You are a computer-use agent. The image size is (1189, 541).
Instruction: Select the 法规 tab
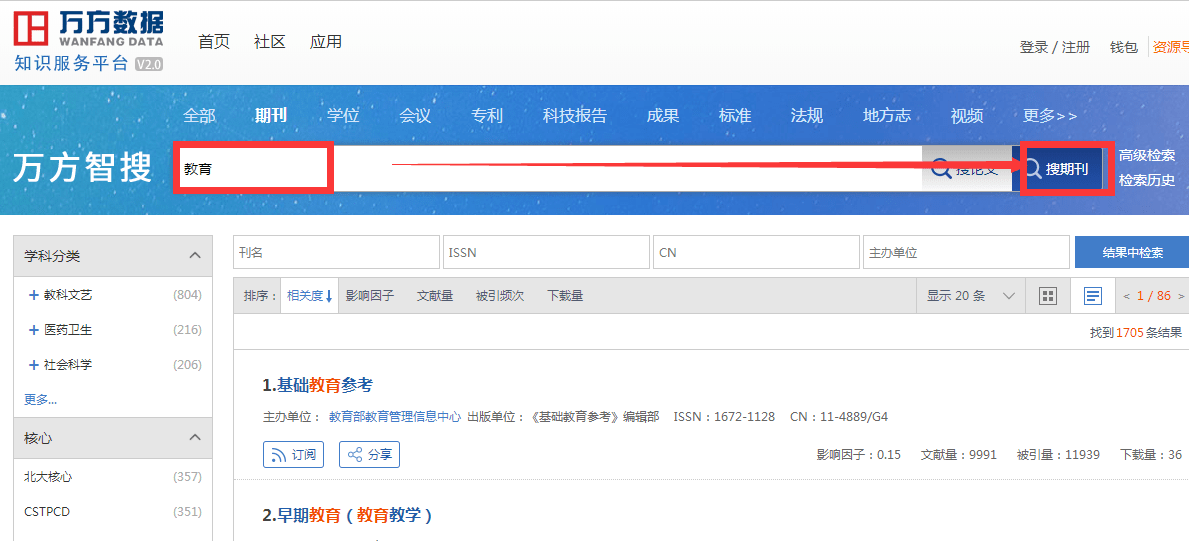tap(806, 115)
